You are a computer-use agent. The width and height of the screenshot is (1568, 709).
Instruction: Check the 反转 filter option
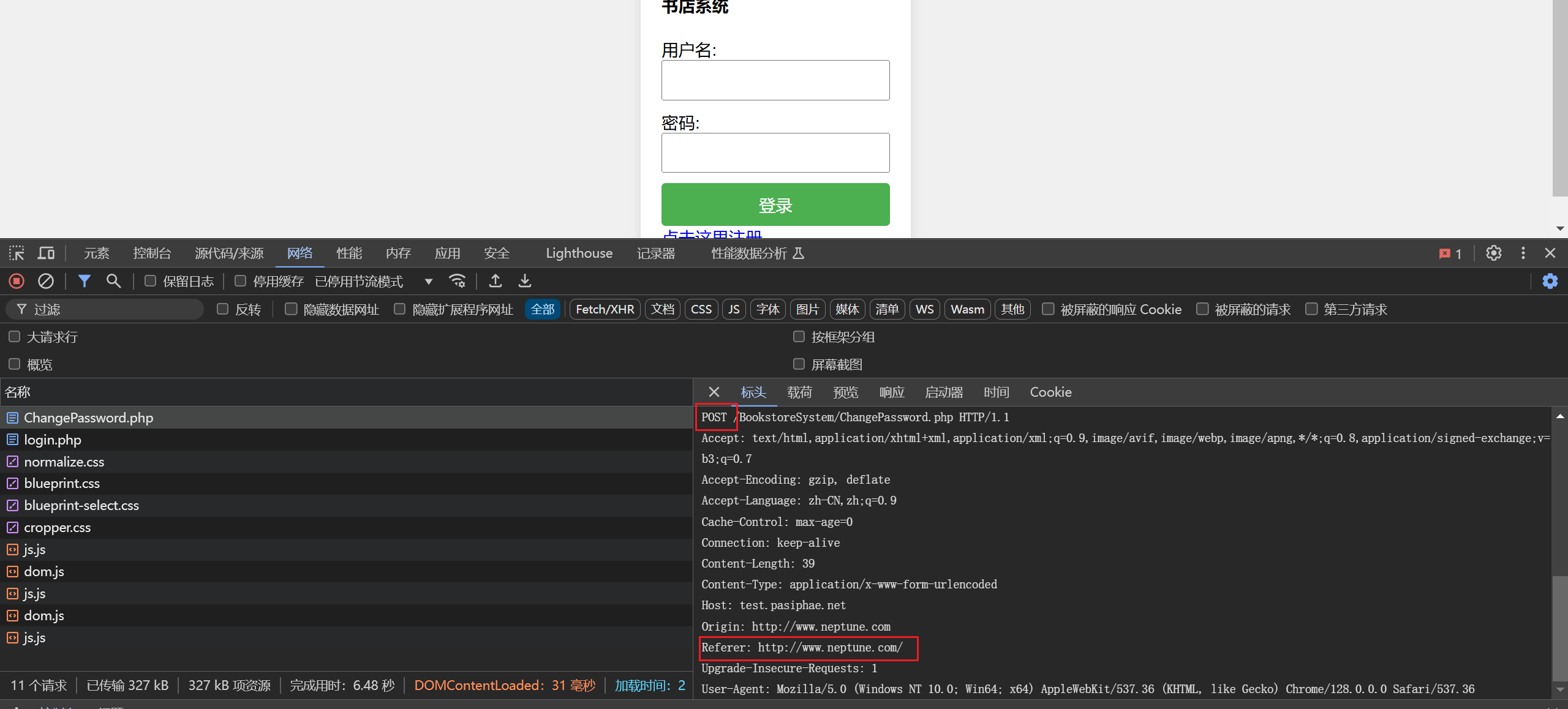pos(223,309)
